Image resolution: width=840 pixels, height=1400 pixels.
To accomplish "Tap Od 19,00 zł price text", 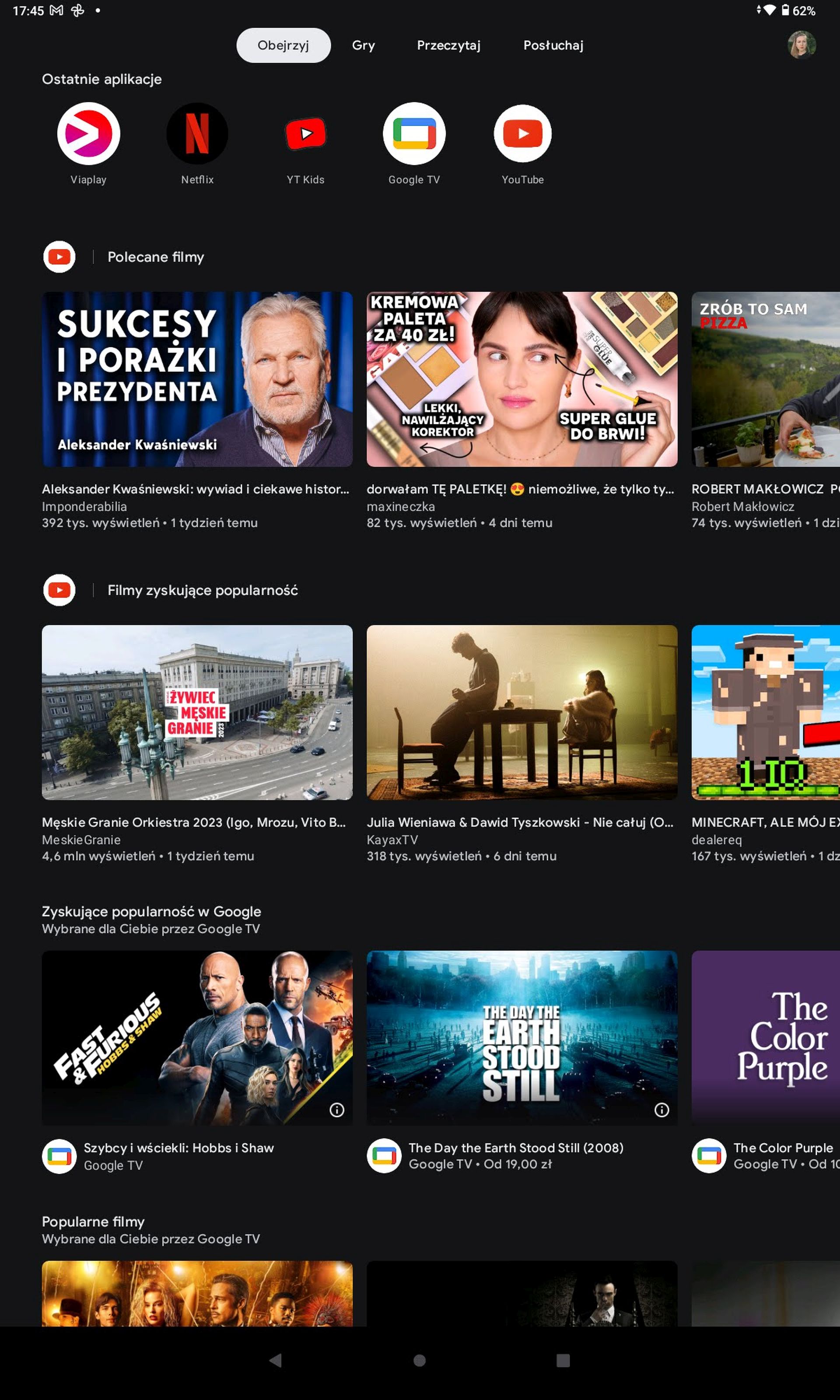I will click(x=518, y=1164).
